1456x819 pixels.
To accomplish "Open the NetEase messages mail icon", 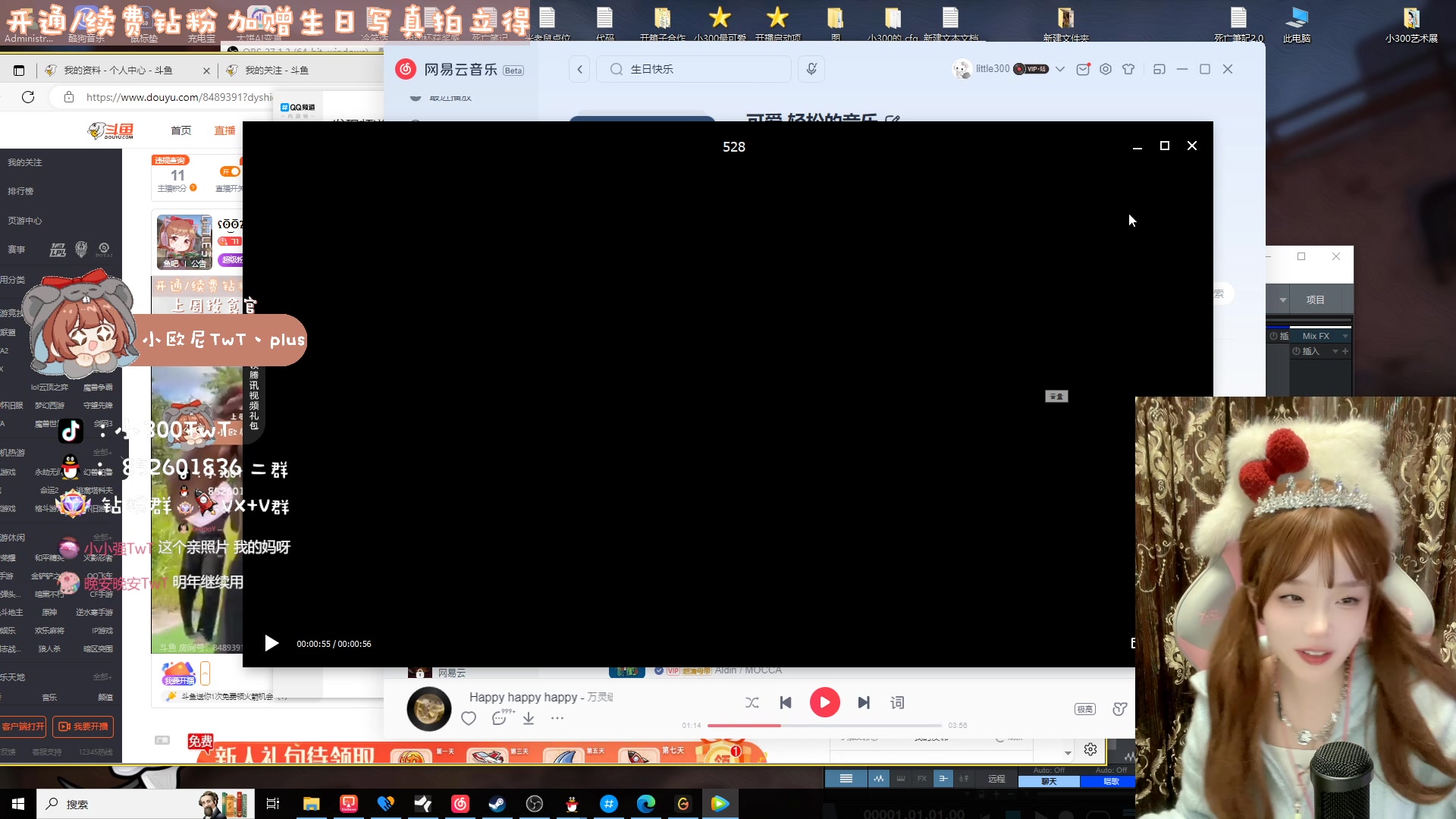I will tap(1083, 69).
